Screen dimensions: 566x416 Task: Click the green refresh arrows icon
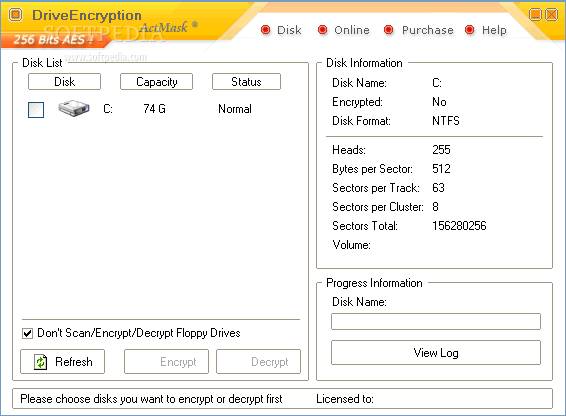(40, 362)
